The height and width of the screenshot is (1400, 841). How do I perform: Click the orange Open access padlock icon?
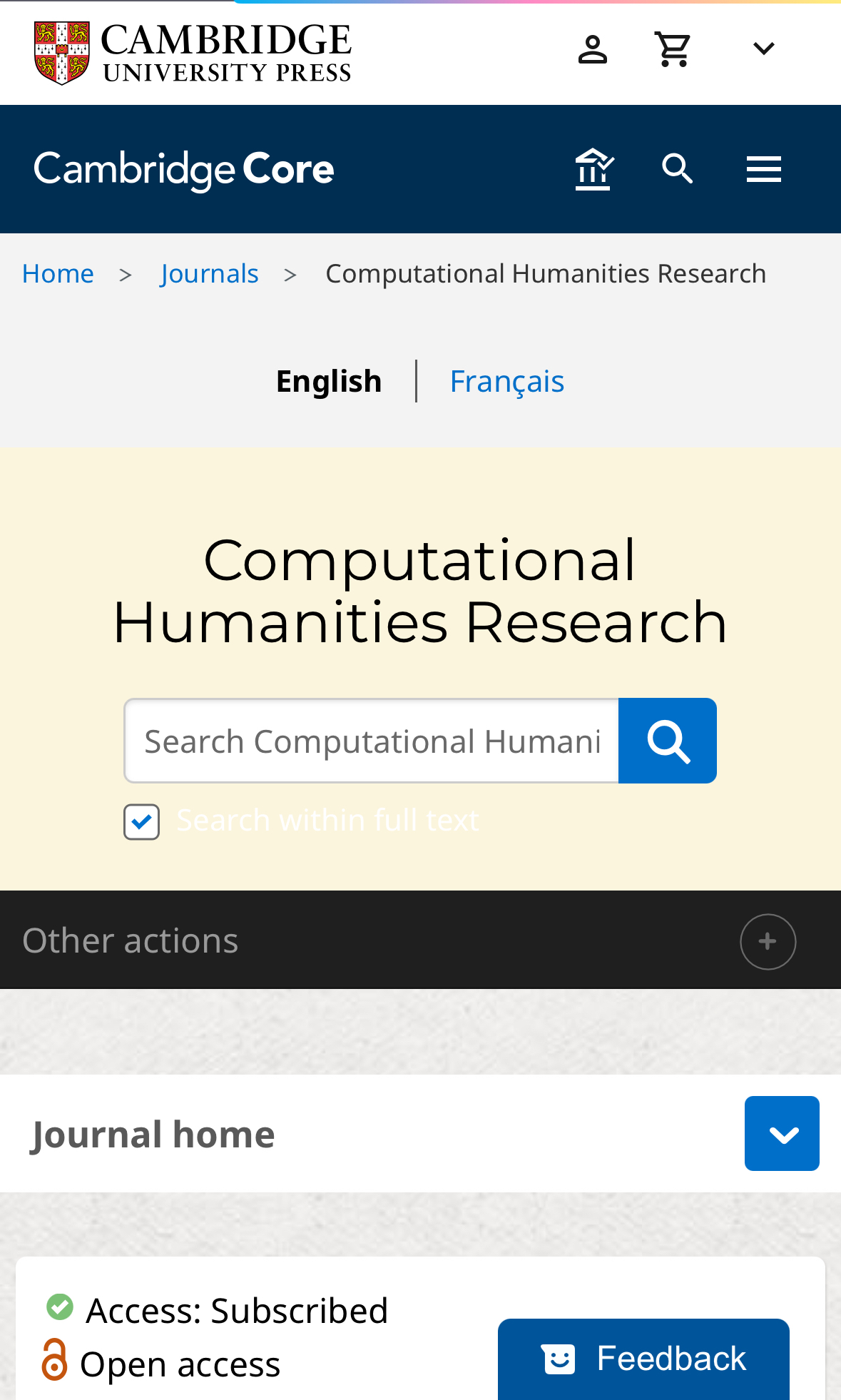(55, 1359)
